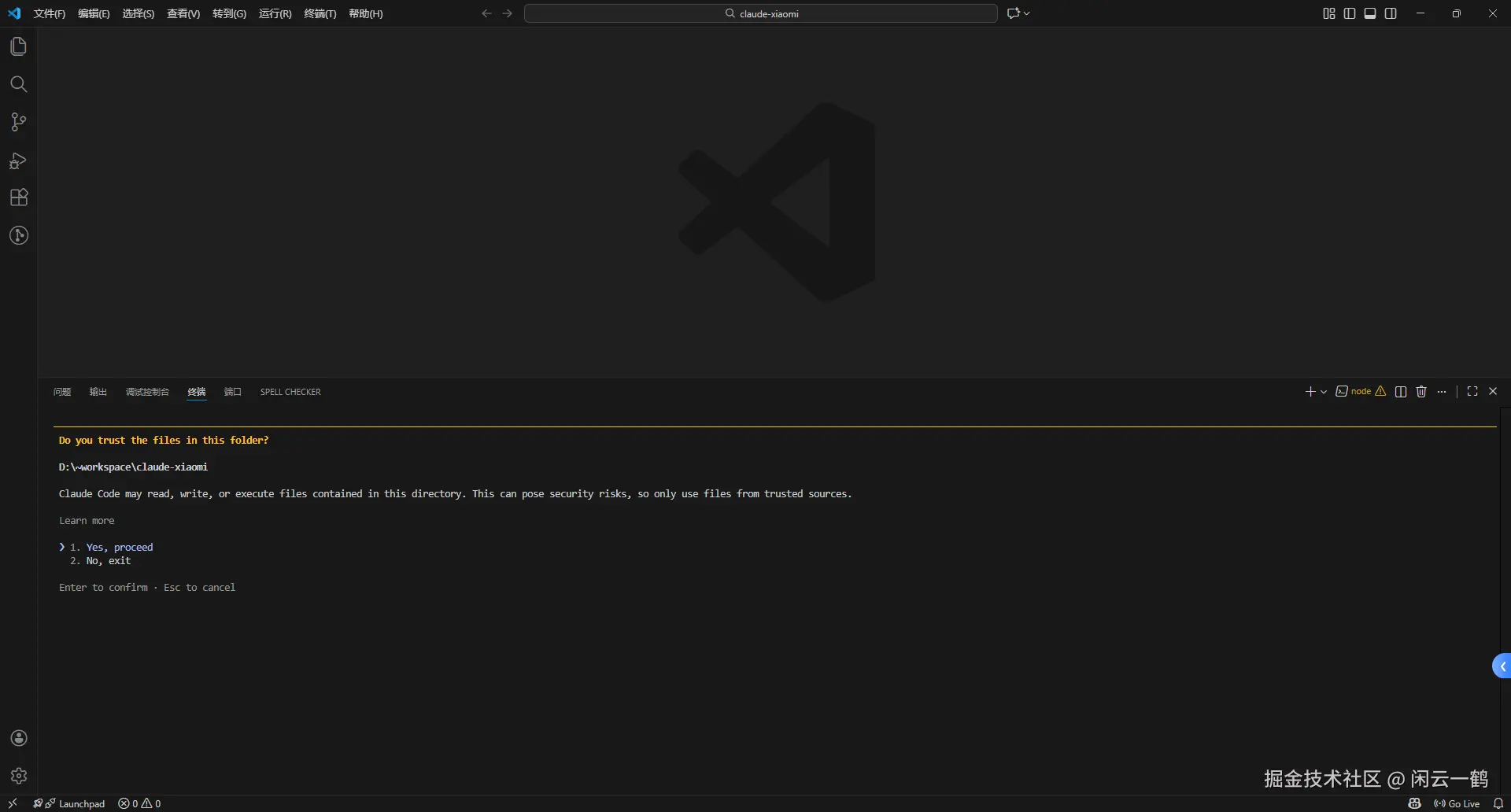This screenshot has width=1511, height=812.
Task: Open the 选择(S) menu
Action: (139, 13)
